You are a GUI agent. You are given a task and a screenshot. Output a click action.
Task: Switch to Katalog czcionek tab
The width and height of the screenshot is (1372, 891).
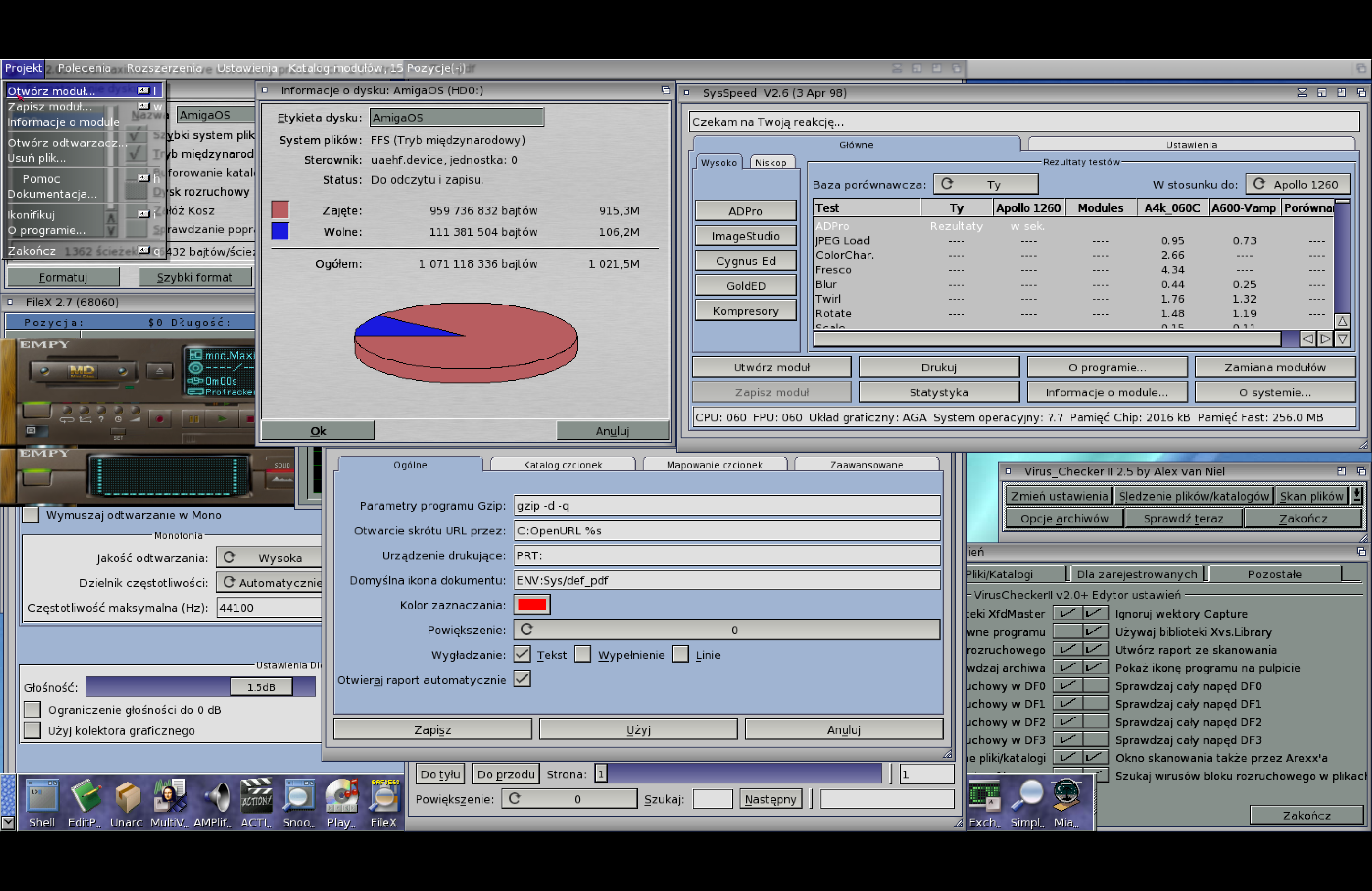pos(563,465)
